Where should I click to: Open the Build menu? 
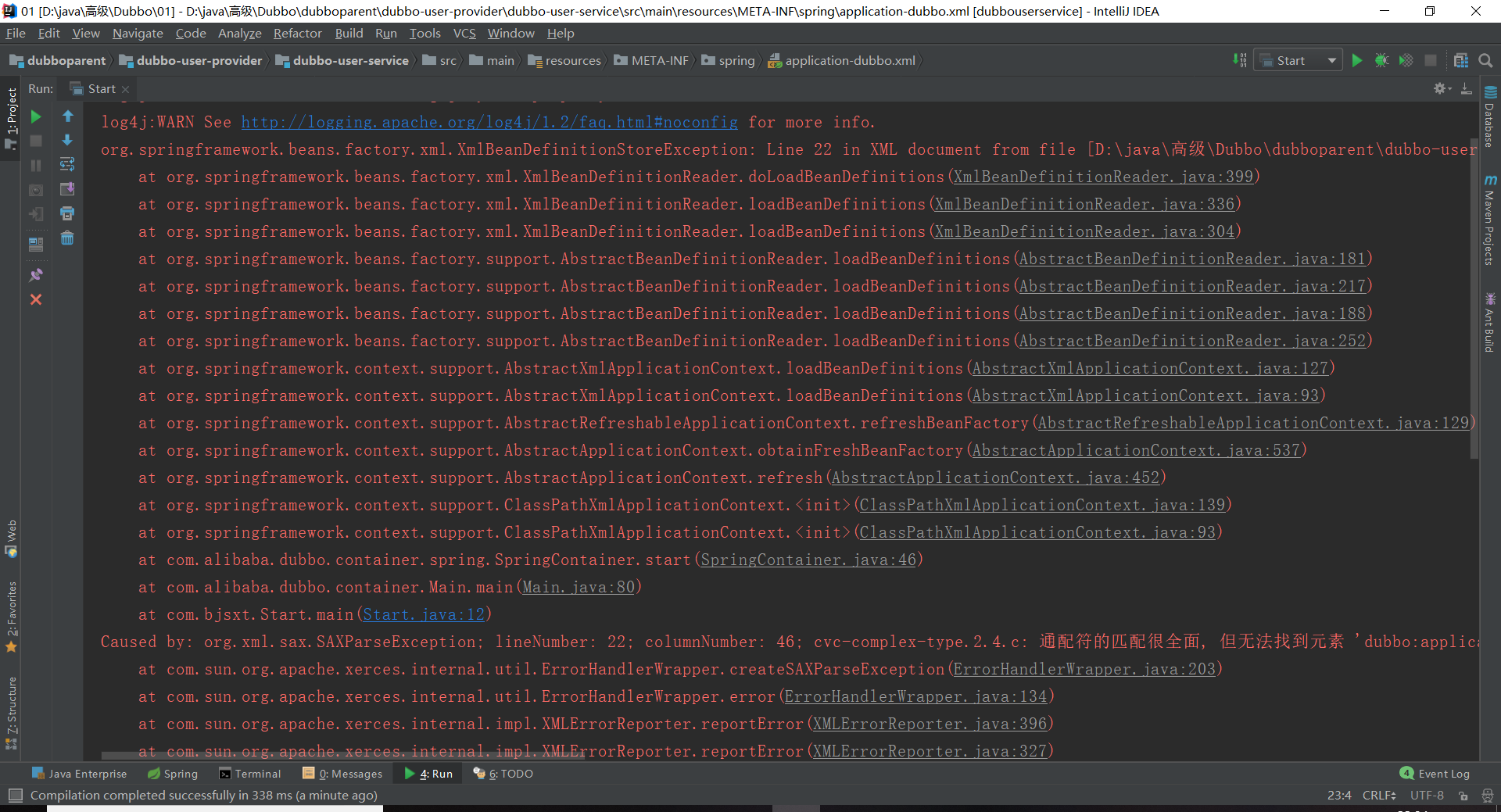(x=349, y=33)
